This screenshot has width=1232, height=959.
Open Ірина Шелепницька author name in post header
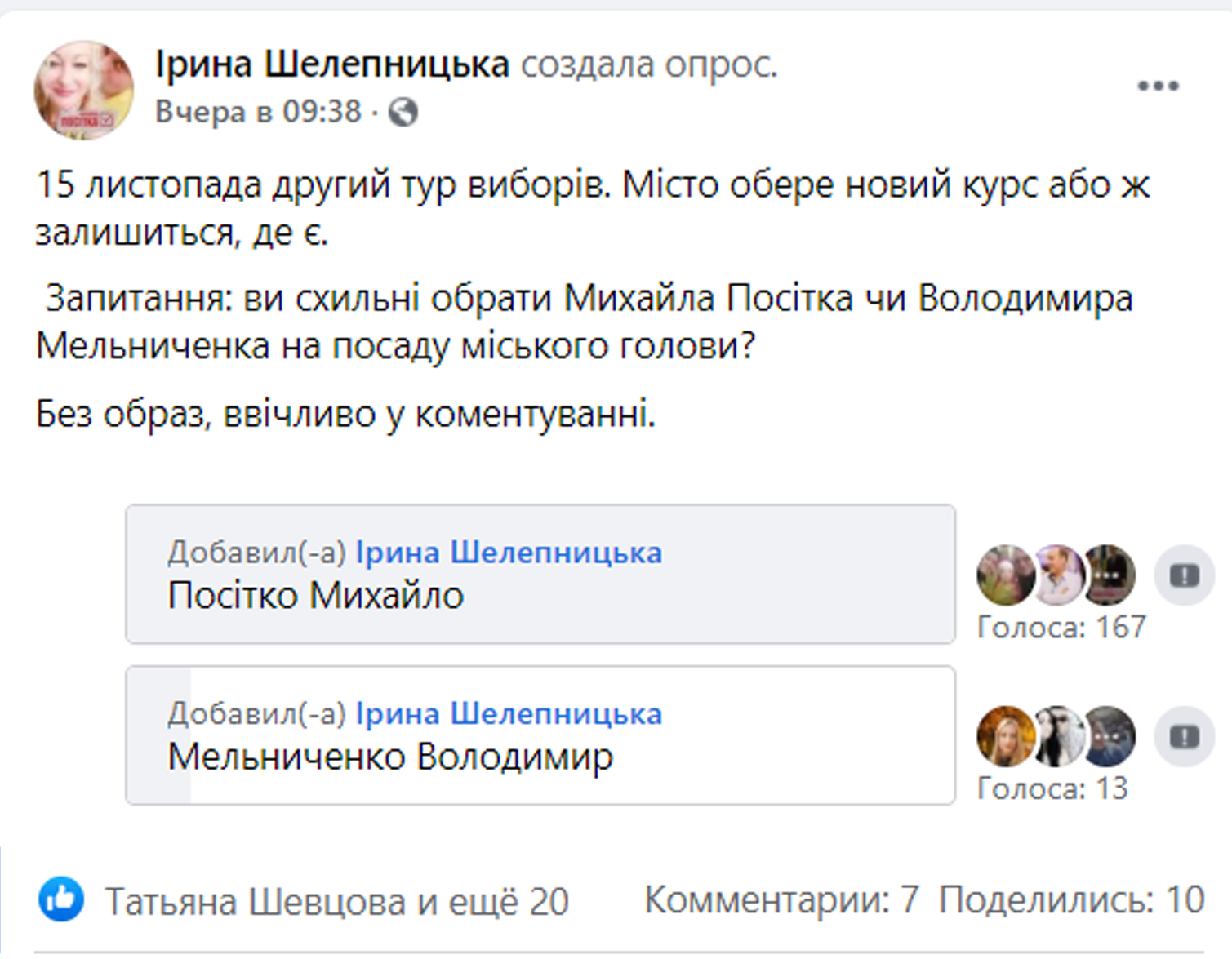click(332, 64)
